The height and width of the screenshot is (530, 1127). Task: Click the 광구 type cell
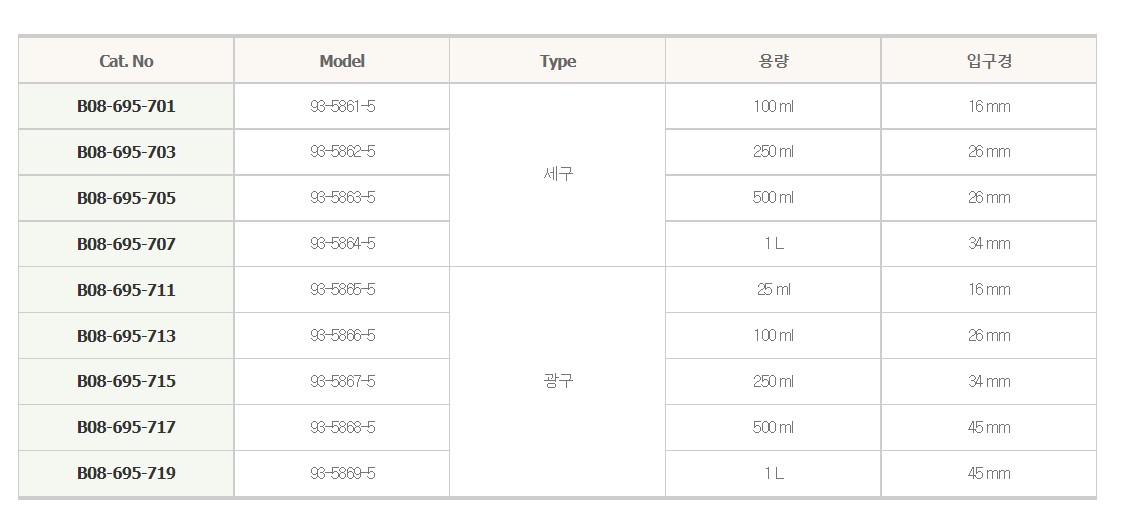(557, 381)
